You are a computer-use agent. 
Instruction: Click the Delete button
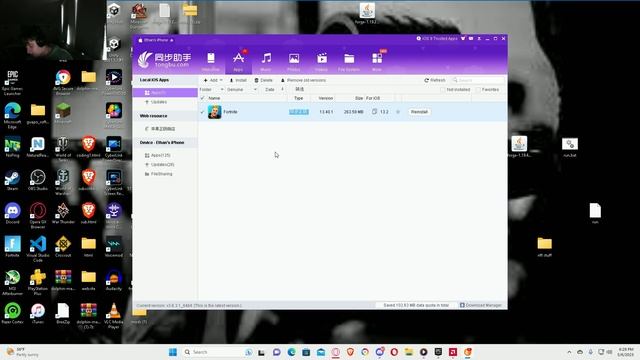[263, 80]
